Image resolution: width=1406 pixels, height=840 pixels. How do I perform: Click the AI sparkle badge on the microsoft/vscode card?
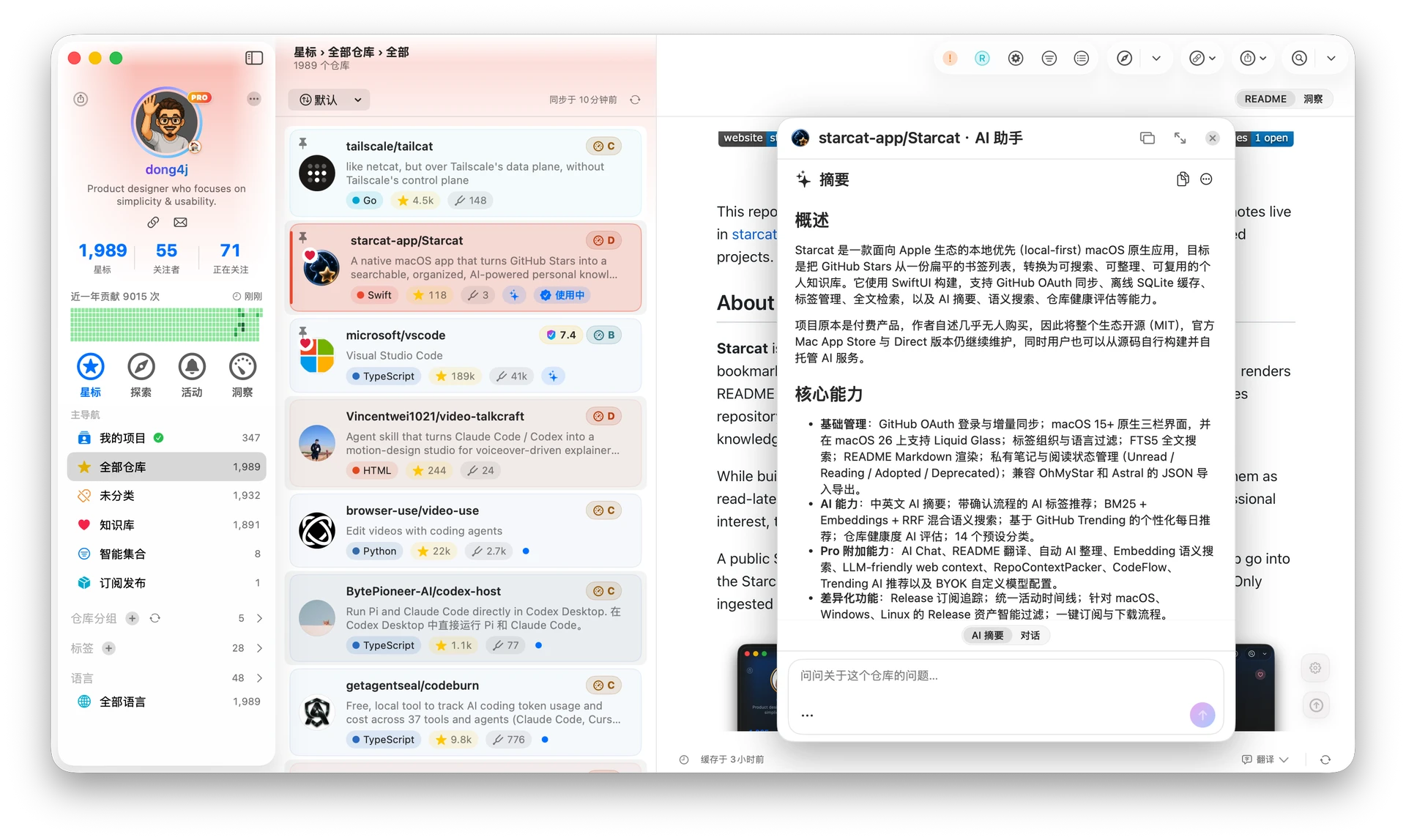tap(553, 376)
